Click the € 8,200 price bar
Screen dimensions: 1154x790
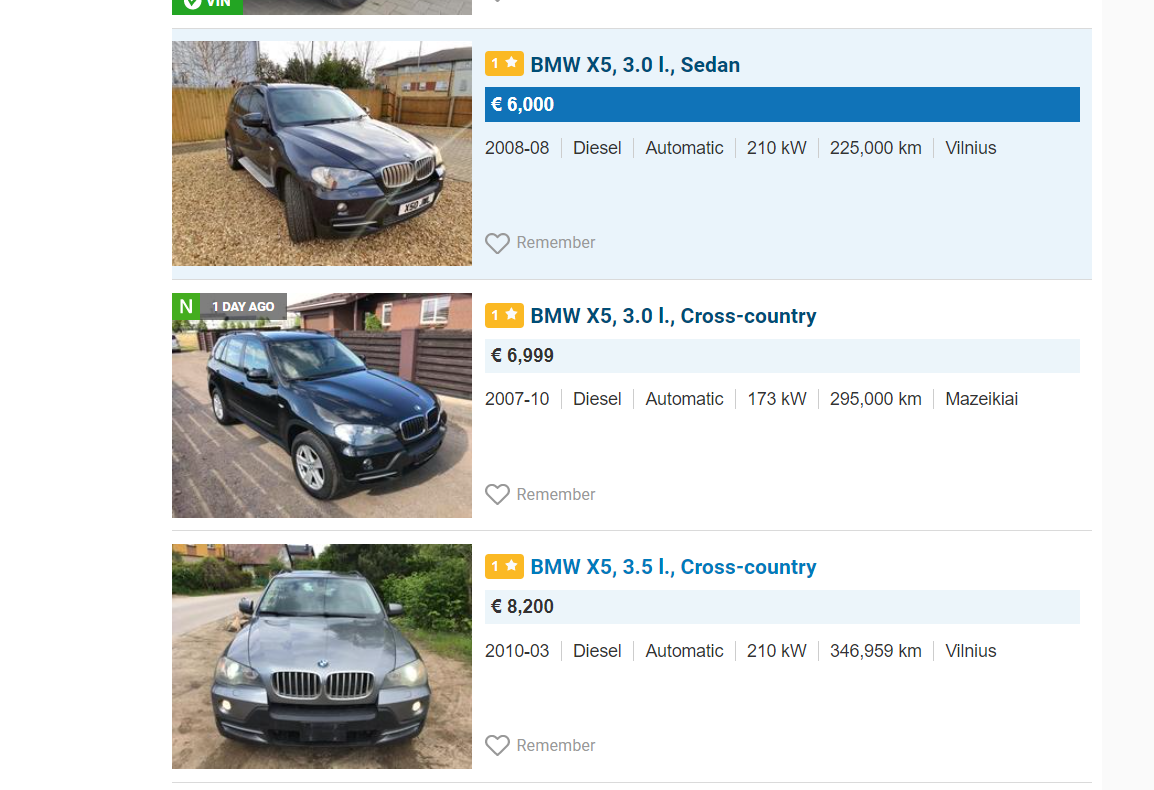(782, 607)
